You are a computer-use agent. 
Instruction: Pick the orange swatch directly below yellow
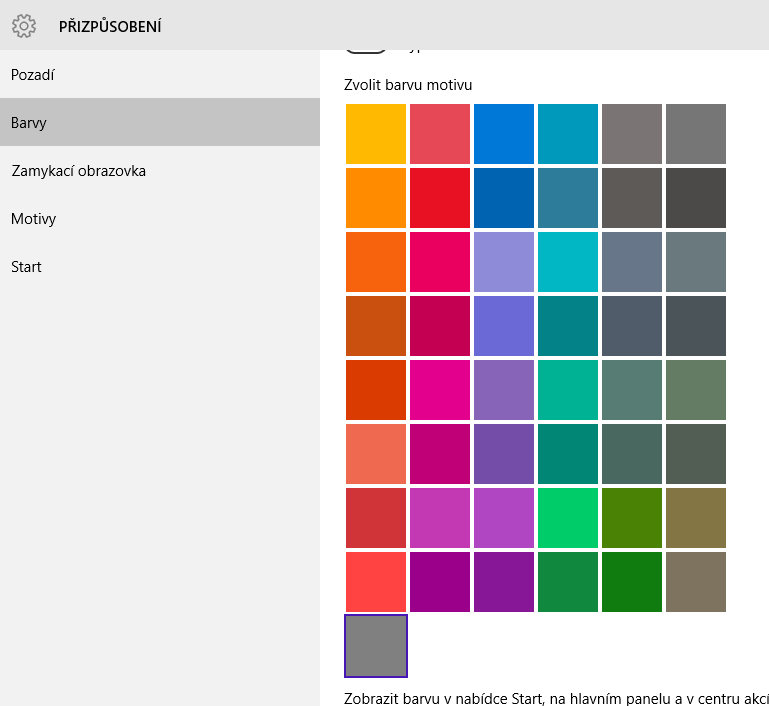(x=376, y=198)
